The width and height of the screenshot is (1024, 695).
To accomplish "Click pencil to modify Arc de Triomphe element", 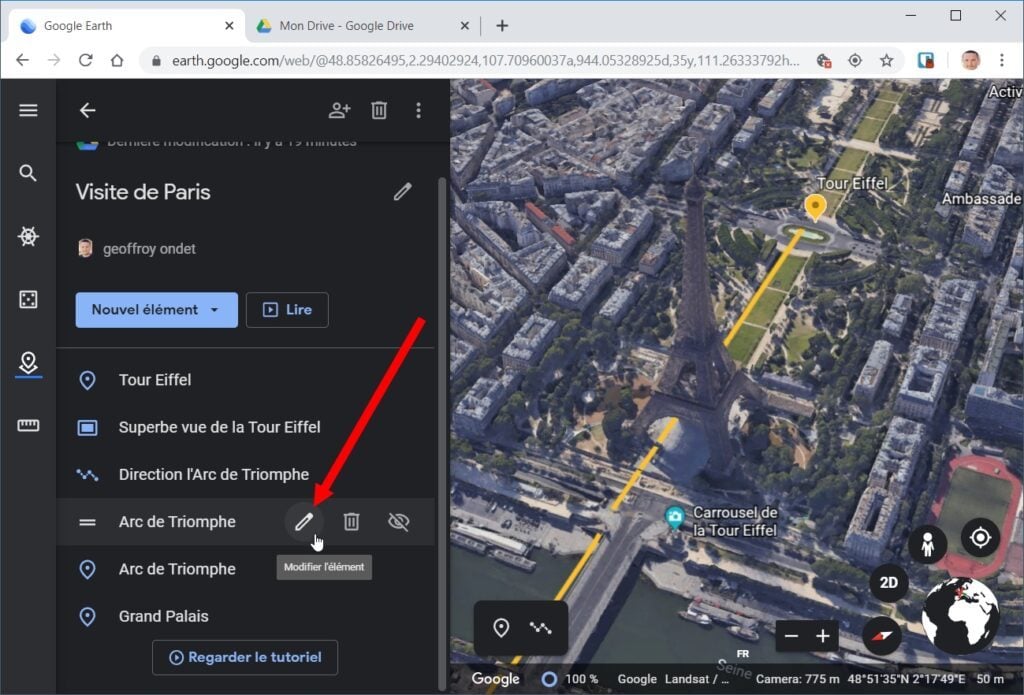I will tap(304, 521).
